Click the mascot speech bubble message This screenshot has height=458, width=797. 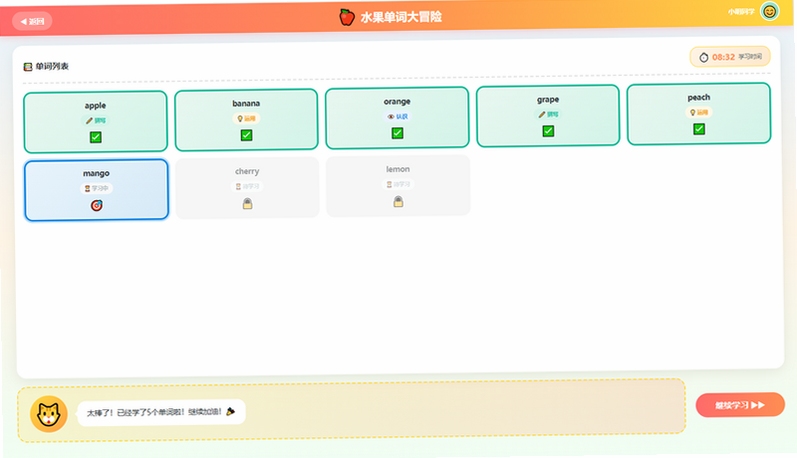click(x=161, y=412)
